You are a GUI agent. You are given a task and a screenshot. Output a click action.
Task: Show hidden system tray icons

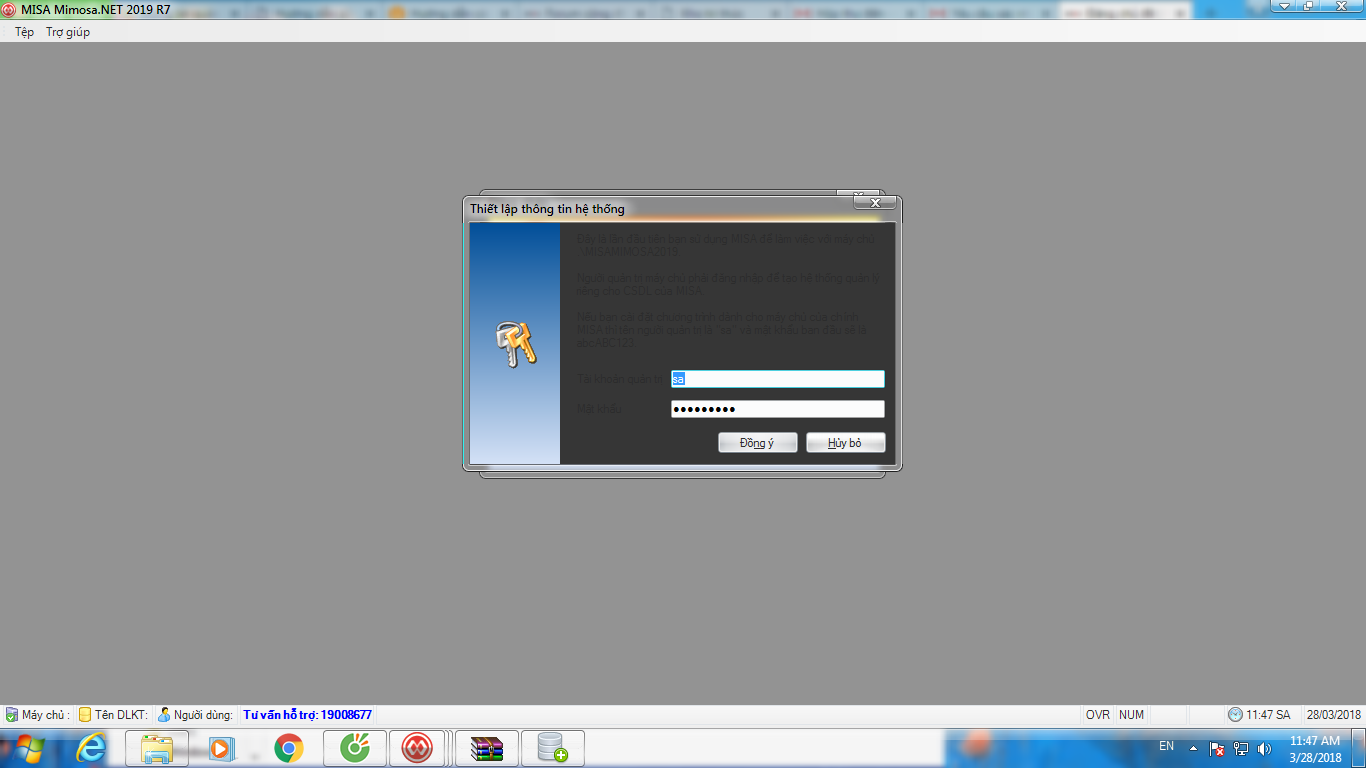1193,748
